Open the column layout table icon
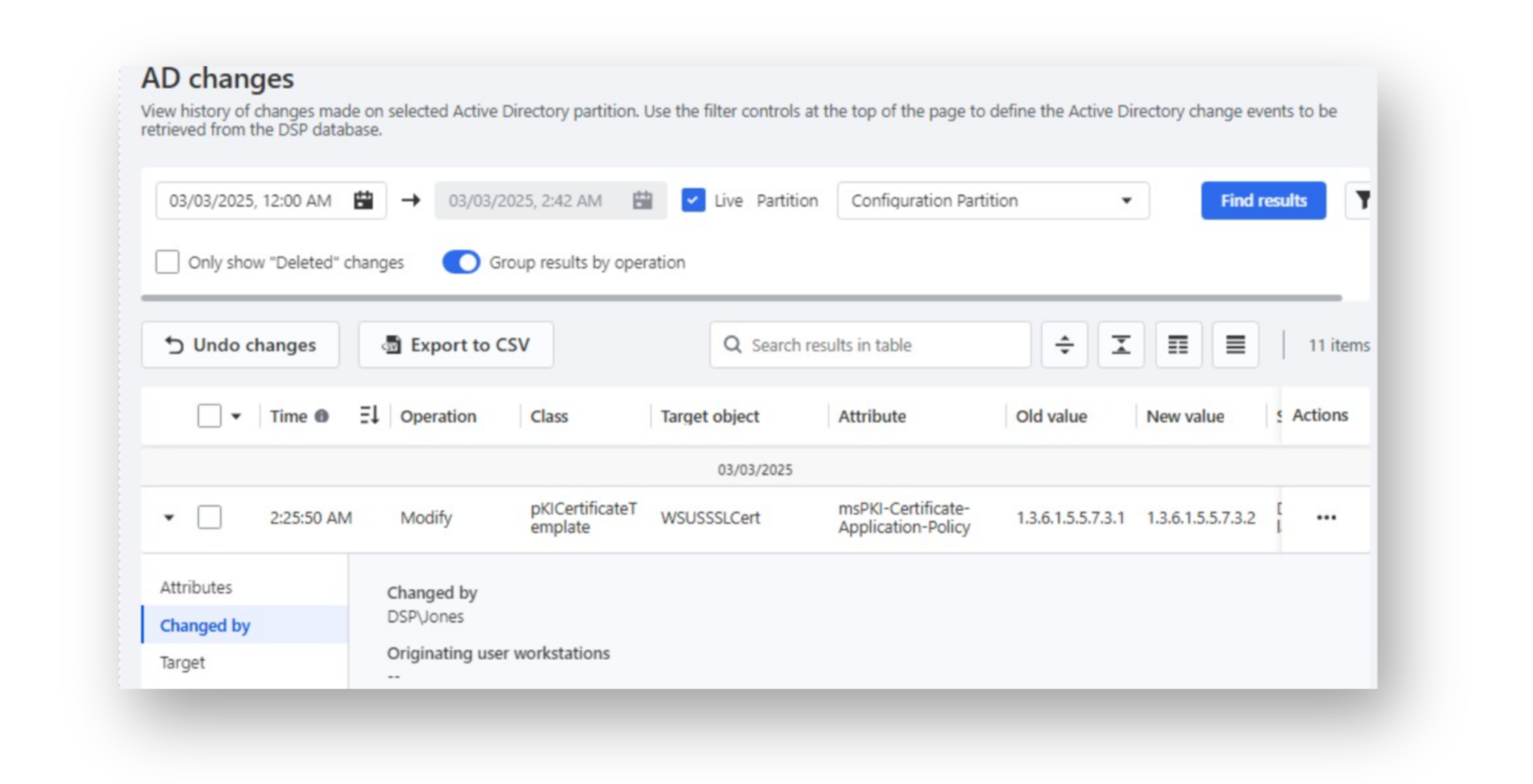The width and height of the screenshot is (1533, 784). click(x=1178, y=345)
